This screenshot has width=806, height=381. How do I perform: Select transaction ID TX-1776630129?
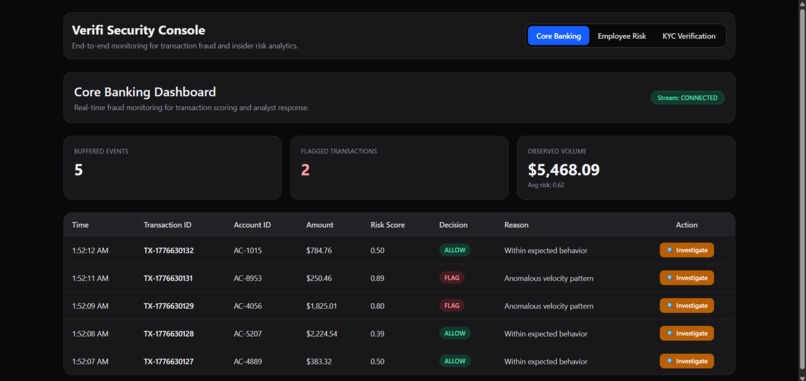click(169, 306)
